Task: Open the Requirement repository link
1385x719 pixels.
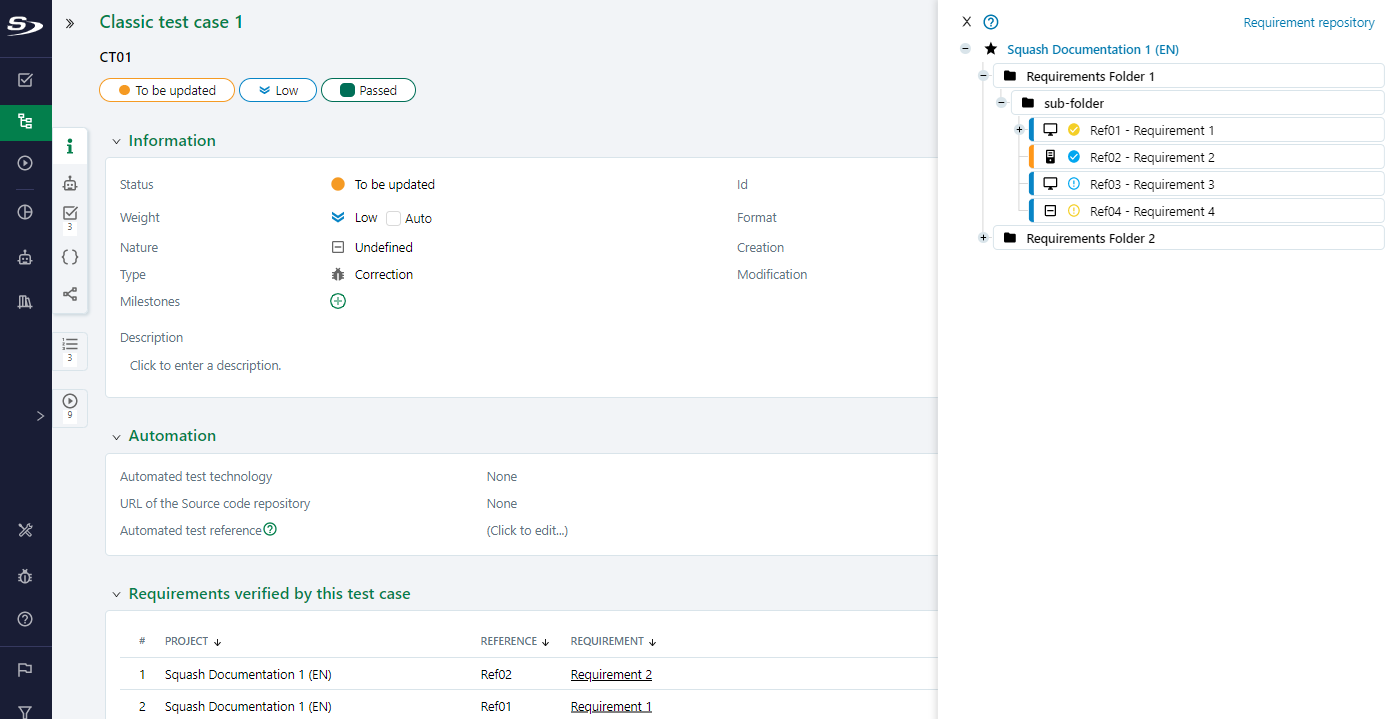Action: pos(1309,21)
